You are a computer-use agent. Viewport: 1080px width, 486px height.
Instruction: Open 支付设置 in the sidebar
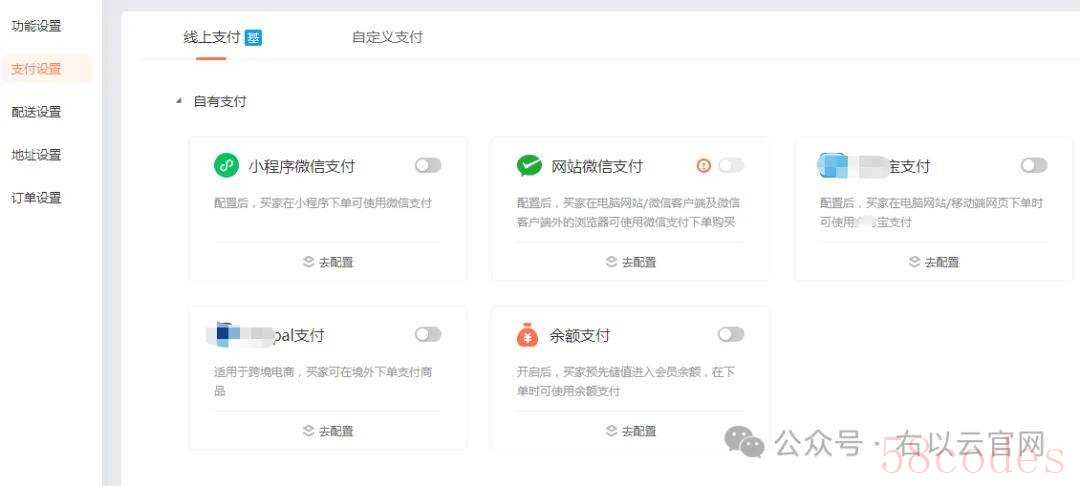[37, 69]
